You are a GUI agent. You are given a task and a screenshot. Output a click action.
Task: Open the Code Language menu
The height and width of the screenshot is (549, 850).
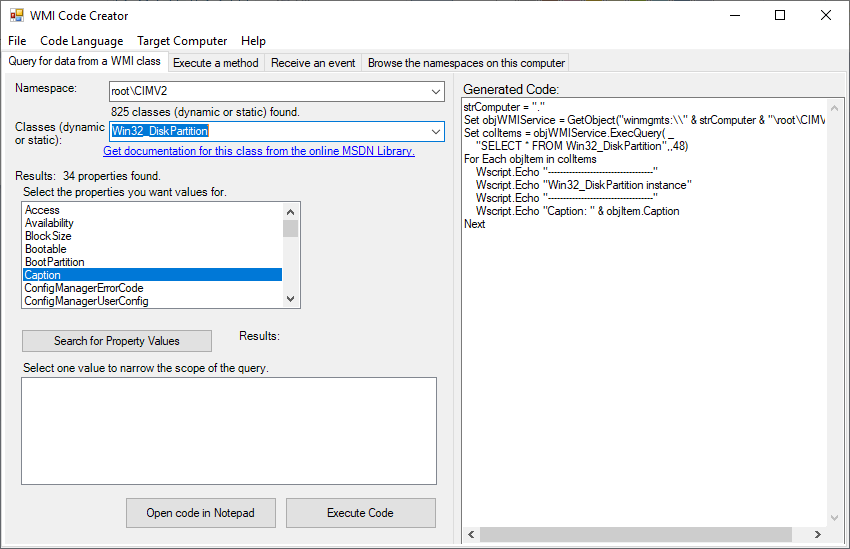click(x=82, y=41)
